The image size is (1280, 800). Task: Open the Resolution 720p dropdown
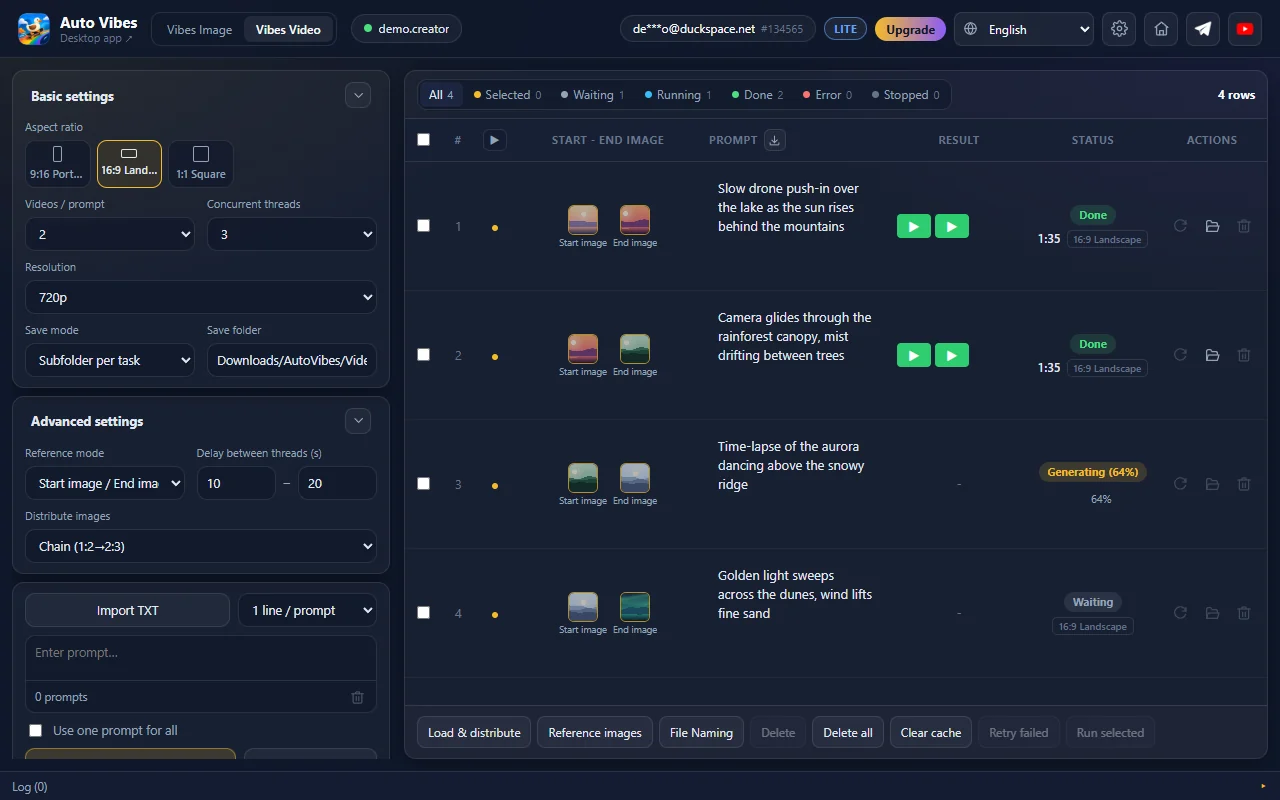[201, 297]
